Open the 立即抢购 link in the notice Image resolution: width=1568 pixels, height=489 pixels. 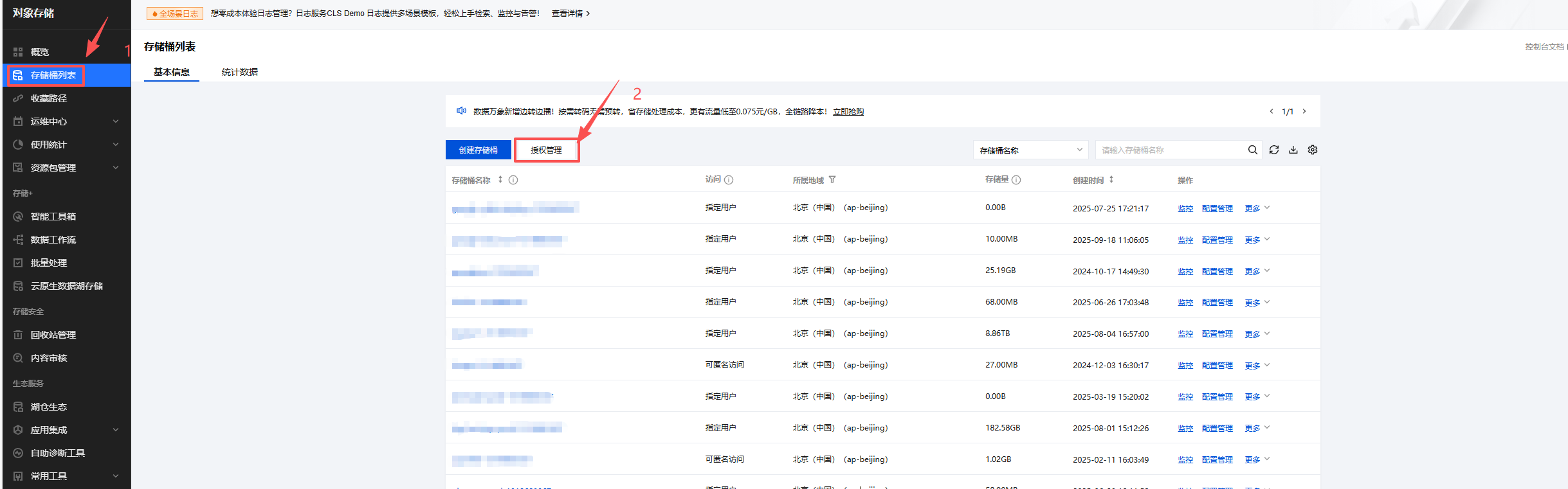point(848,112)
